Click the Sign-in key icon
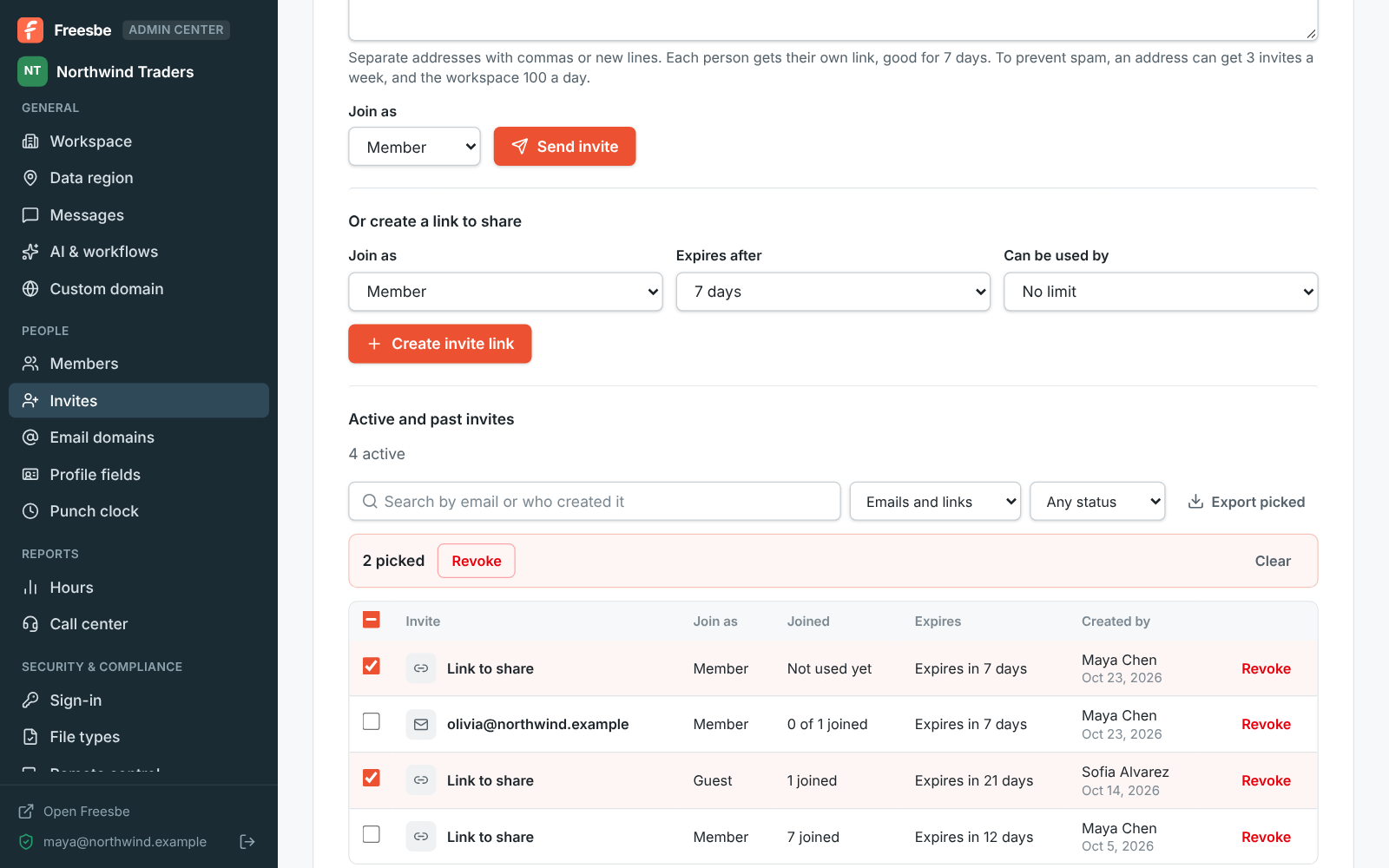The width and height of the screenshot is (1389, 868). tap(30, 700)
